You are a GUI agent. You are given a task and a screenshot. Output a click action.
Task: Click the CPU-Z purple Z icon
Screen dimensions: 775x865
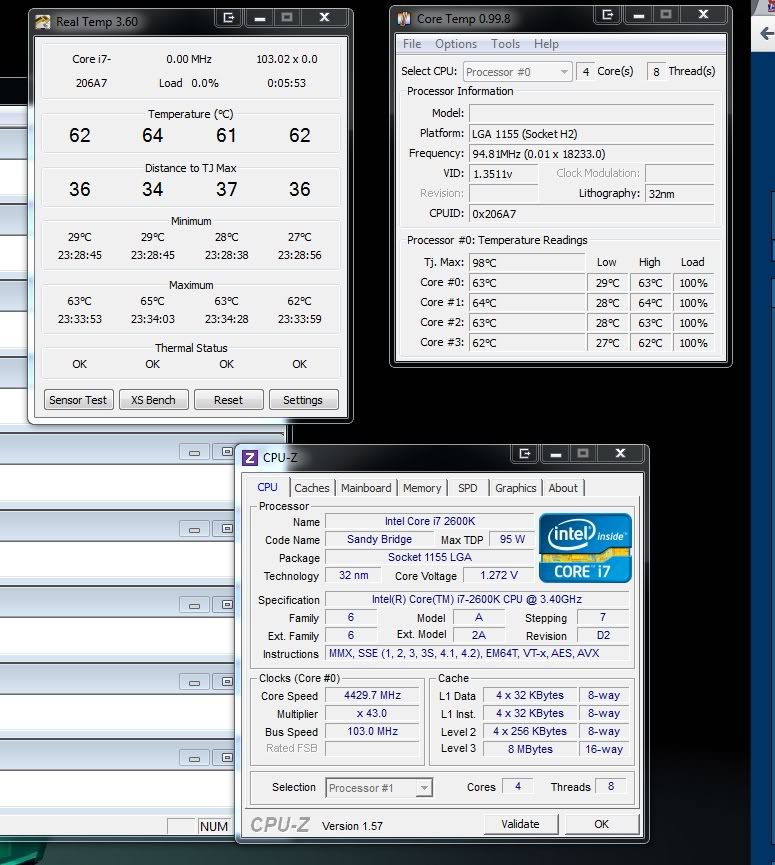point(250,458)
